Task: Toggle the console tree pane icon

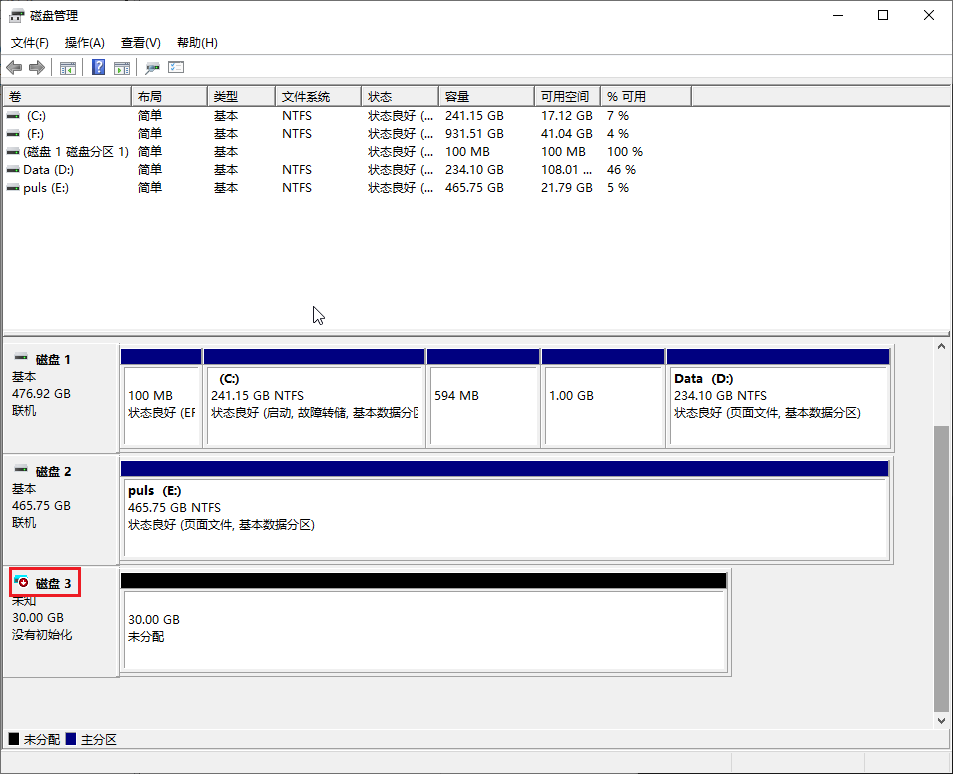Action: click(68, 68)
